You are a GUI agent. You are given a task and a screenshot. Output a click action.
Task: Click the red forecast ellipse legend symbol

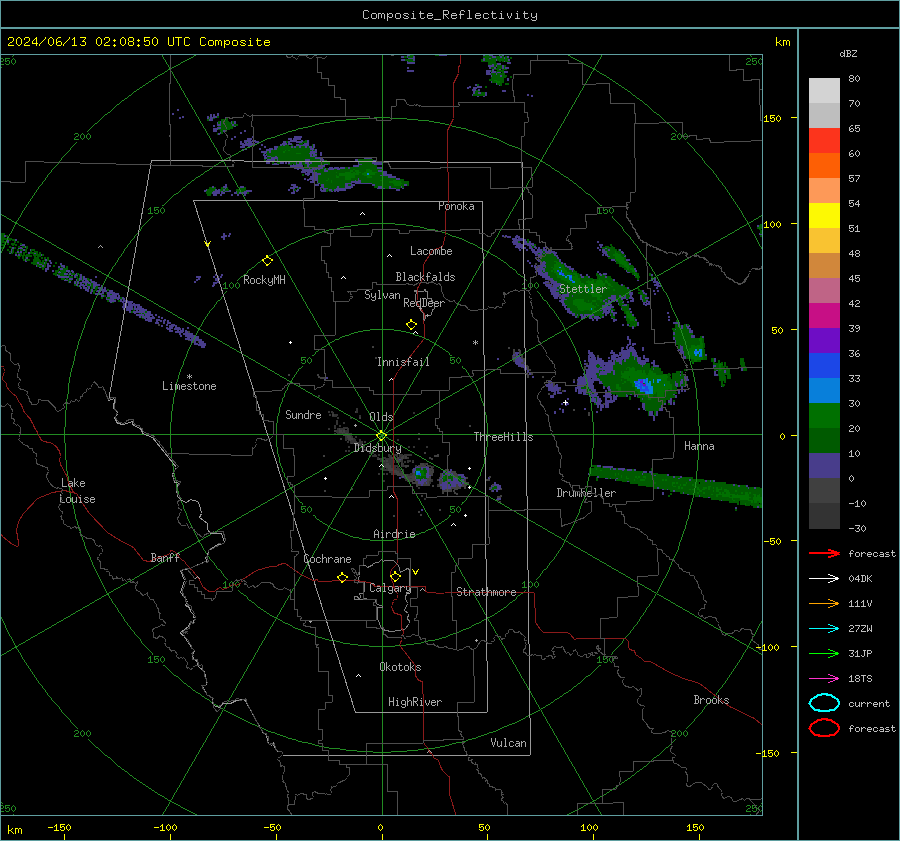pyautogui.click(x=824, y=728)
